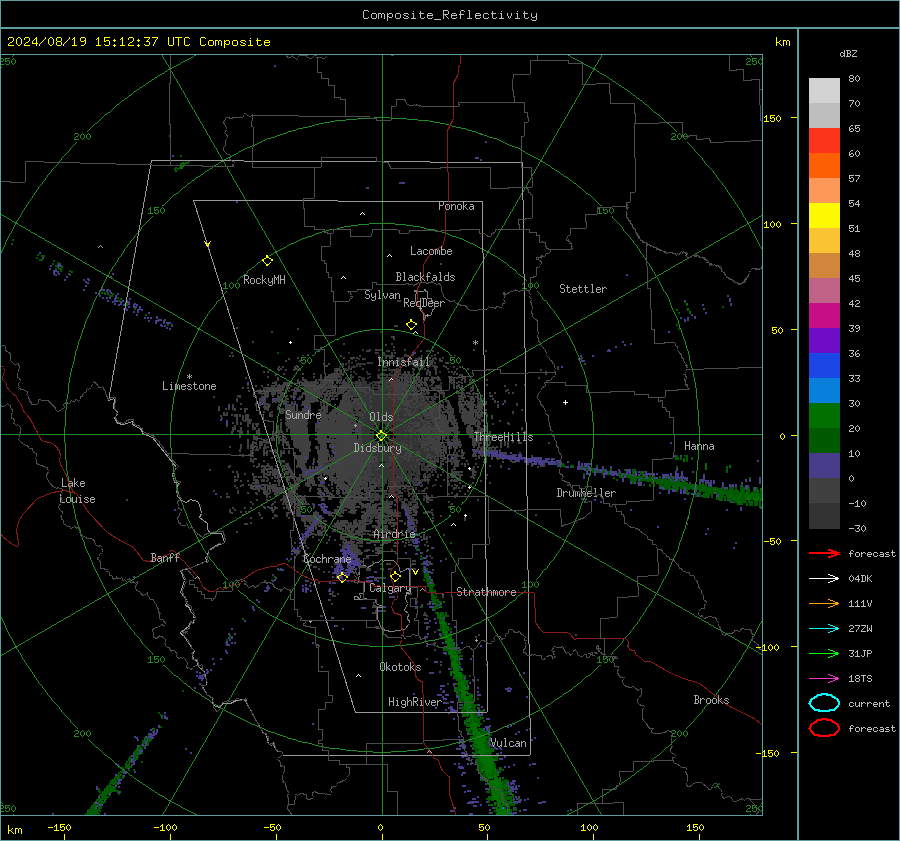Click the Ponoka city label
Screen dimensions: 900x841
(456, 206)
